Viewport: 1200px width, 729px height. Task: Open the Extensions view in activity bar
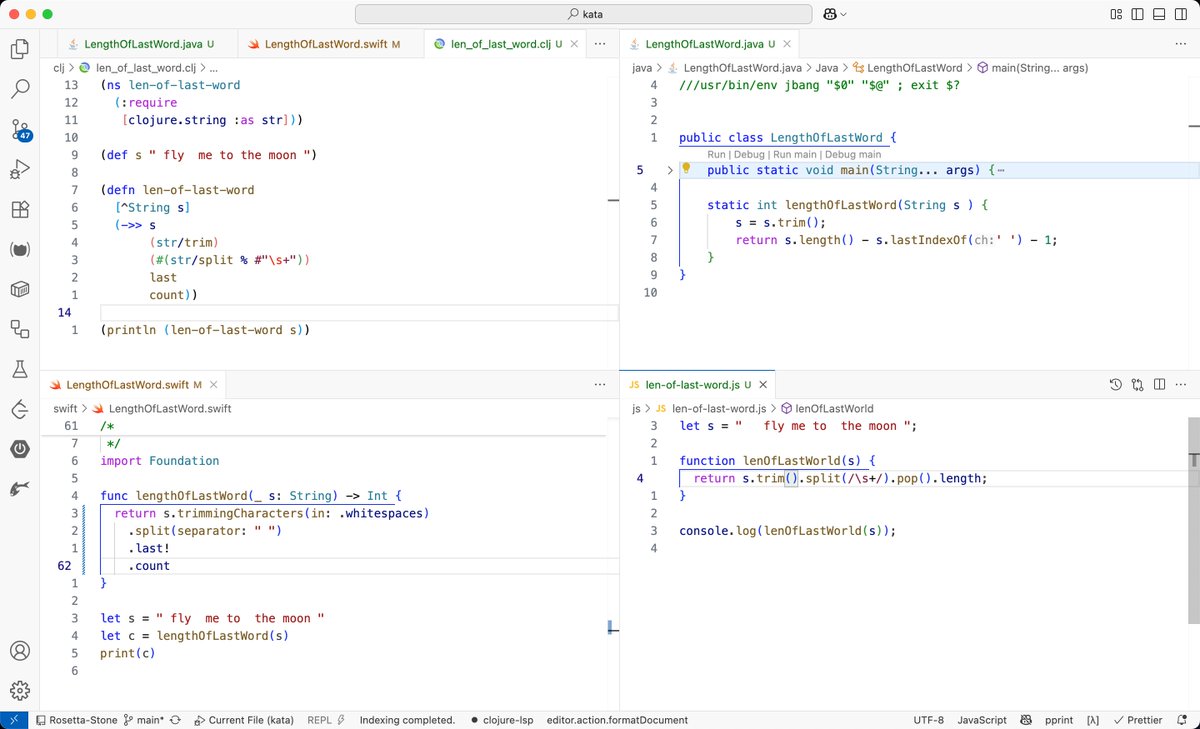(20, 210)
